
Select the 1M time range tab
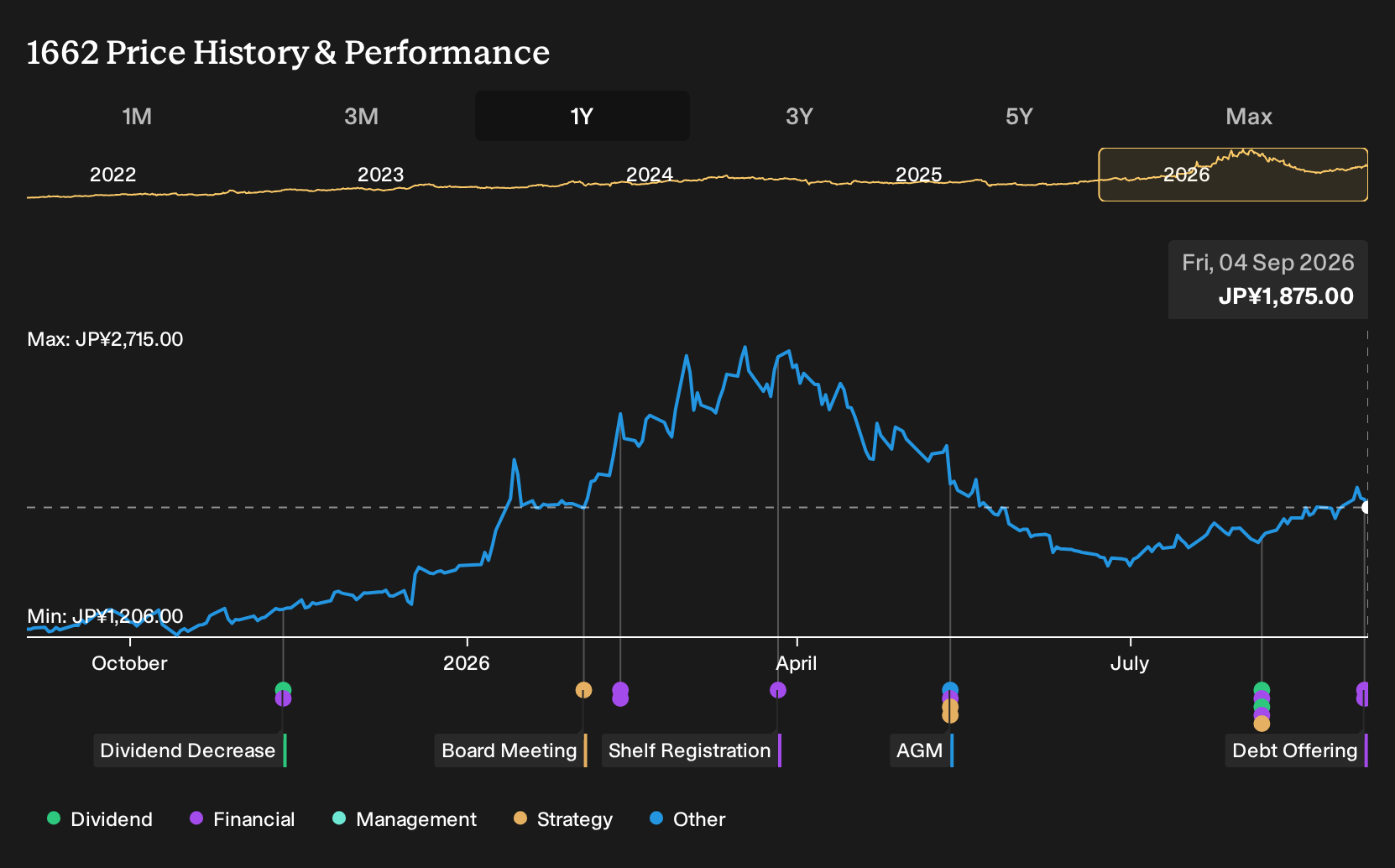pyautogui.click(x=137, y=116)
